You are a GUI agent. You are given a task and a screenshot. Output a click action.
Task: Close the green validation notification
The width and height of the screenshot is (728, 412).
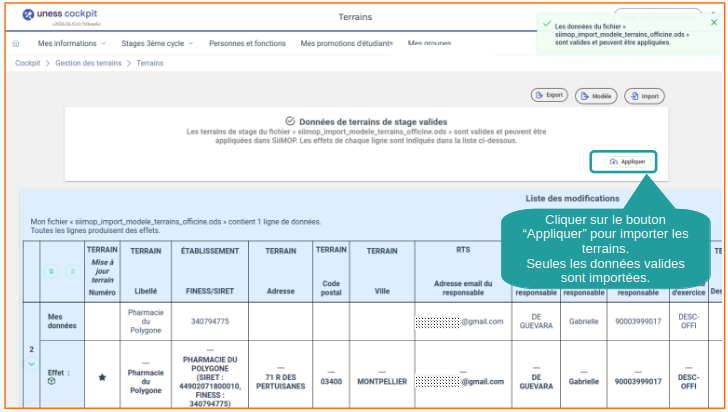(x=714, y=22)
